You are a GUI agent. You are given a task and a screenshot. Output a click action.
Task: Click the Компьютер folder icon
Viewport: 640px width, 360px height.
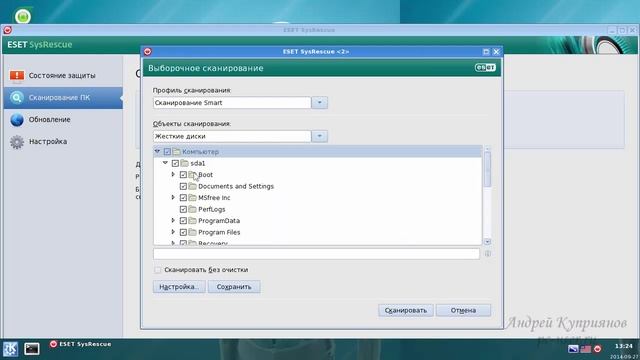pos(176,151)
